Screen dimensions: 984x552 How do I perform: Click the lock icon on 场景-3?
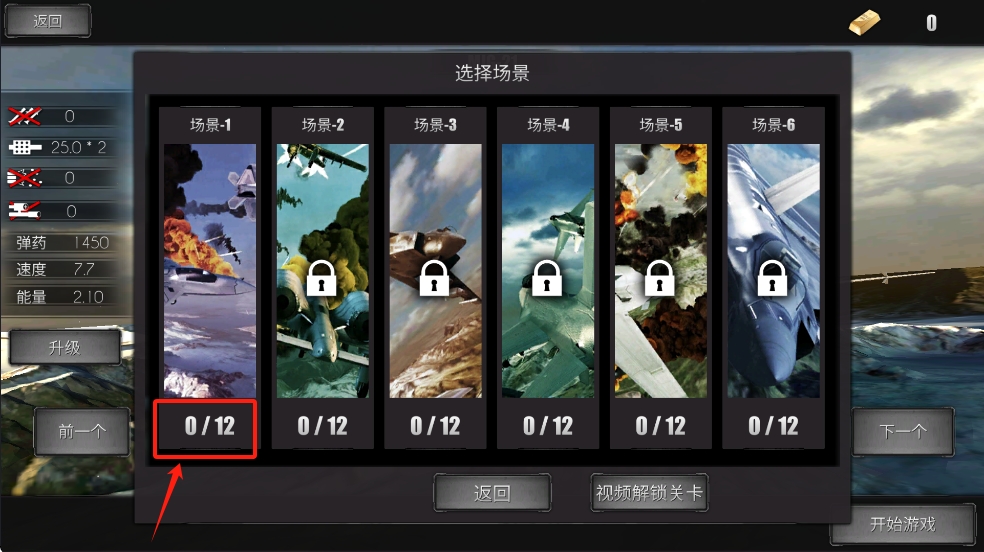434,278
